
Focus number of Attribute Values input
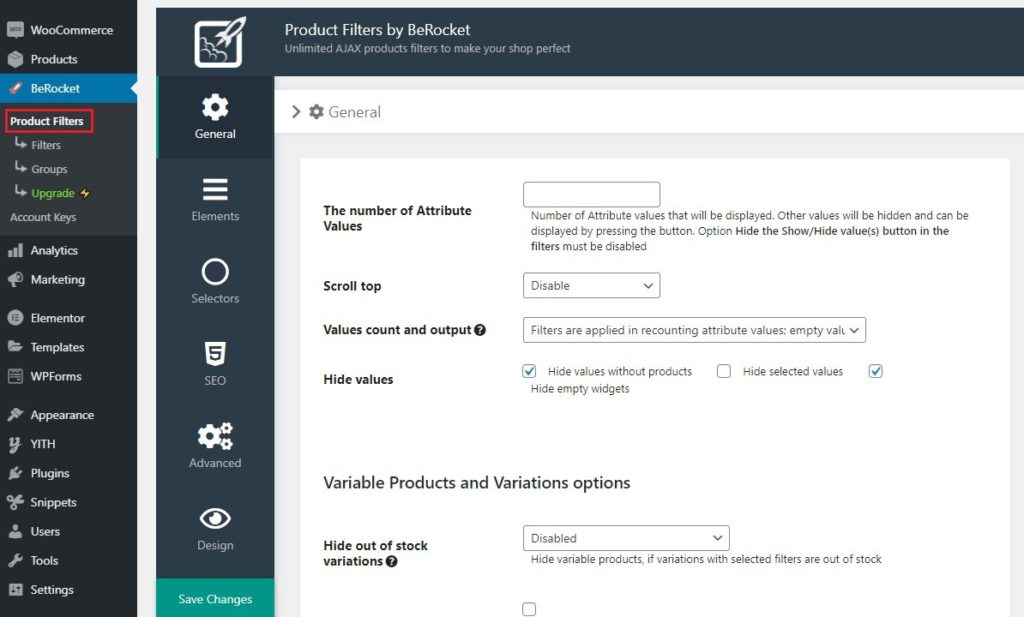coord(591,194)
